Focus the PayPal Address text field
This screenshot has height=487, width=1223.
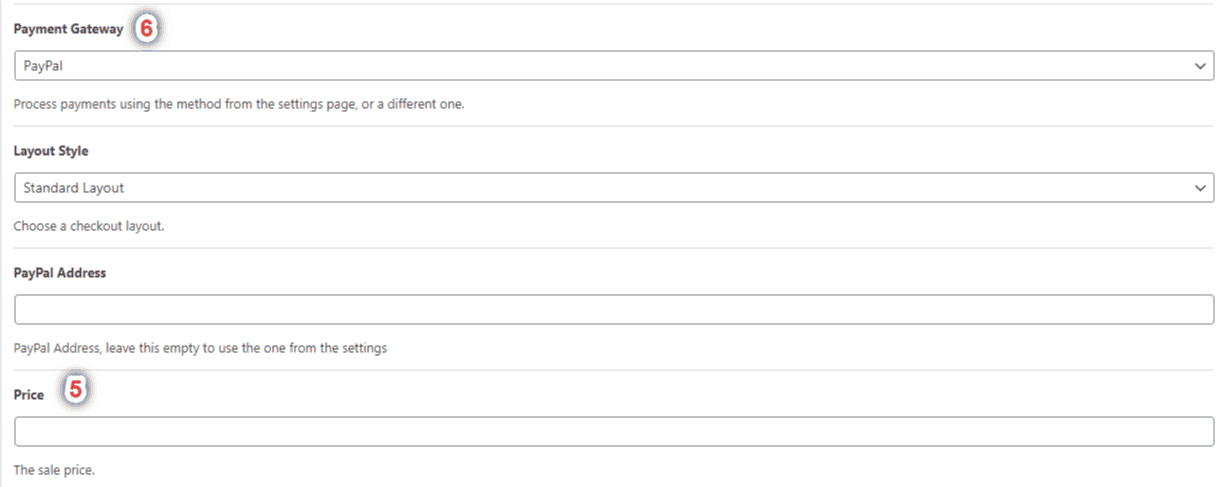coord(614,310)
